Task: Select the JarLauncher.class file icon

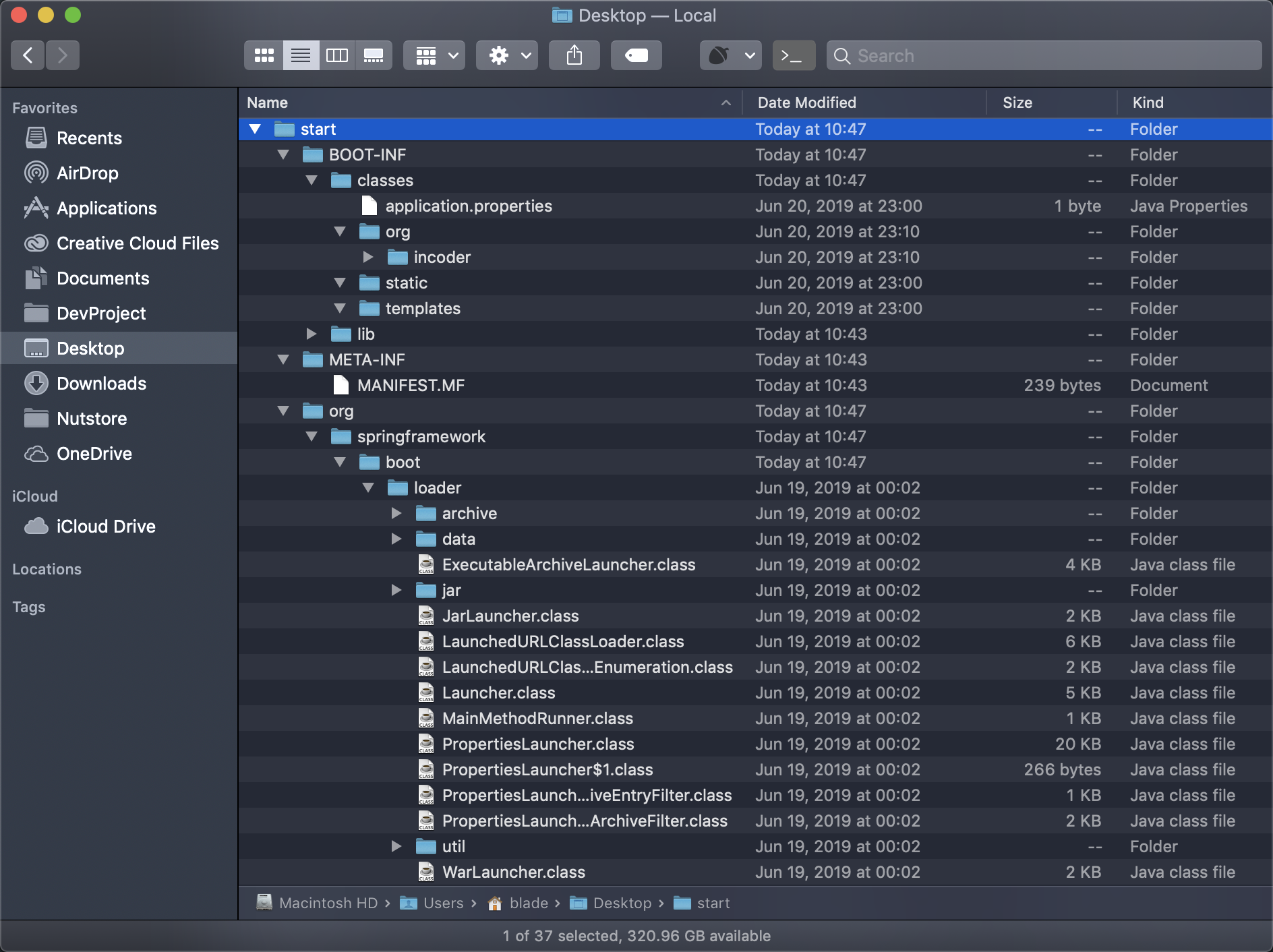Action: pos(426,616)
